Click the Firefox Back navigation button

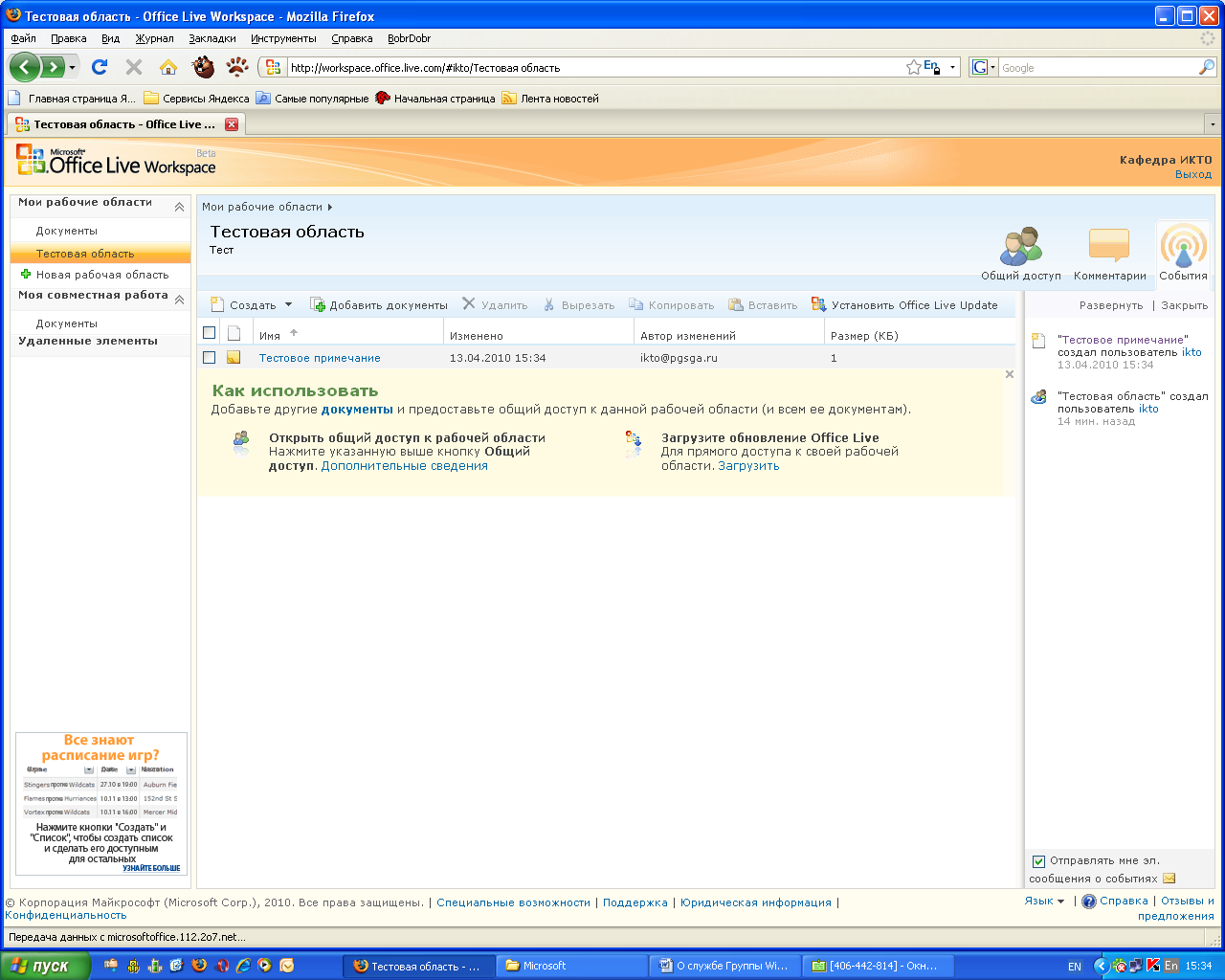[25, 67]
